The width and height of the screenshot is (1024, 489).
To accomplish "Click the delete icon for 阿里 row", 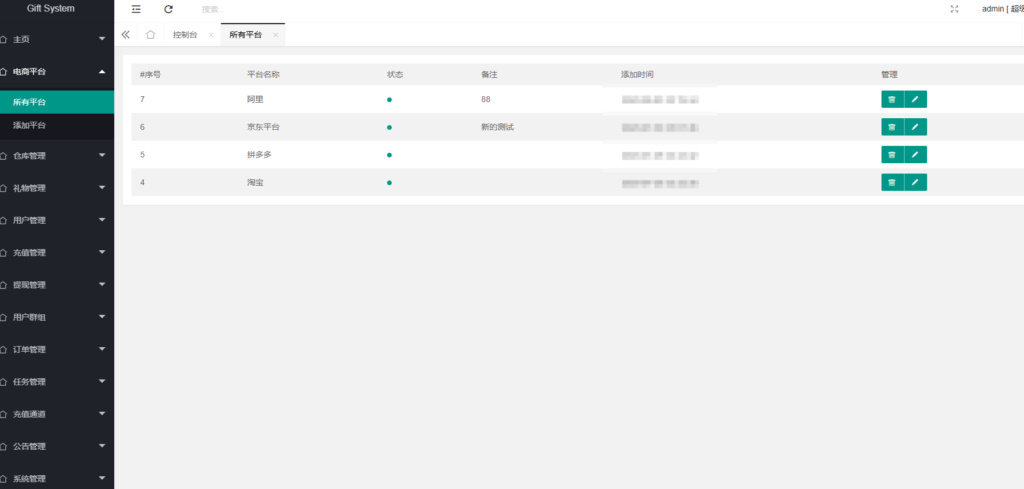I will pyautogui.click(x=891, y=99).
